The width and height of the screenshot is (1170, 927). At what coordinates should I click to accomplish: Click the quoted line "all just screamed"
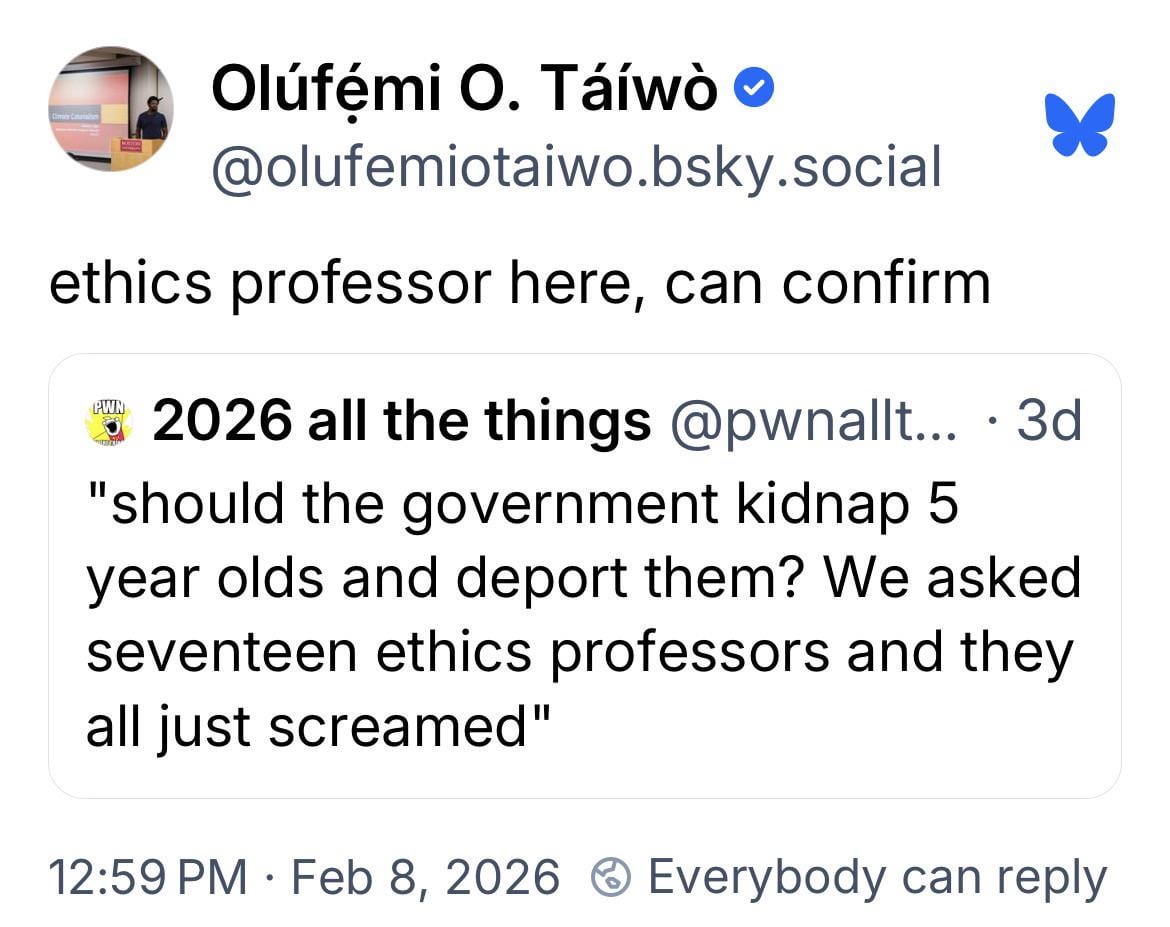319,725
